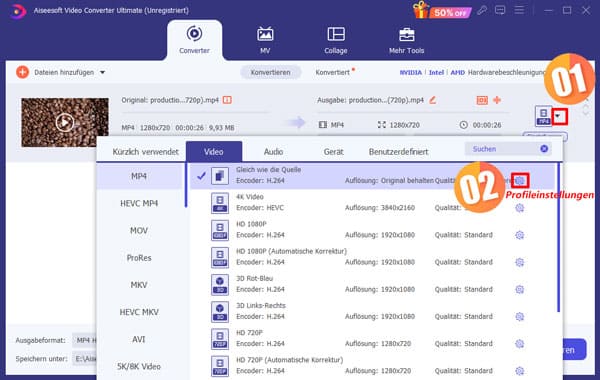Image resolution: width=600 pixels, height=380 pixels.
Task: Switch to the Audio format tab
Action: [x=273, y=152]
